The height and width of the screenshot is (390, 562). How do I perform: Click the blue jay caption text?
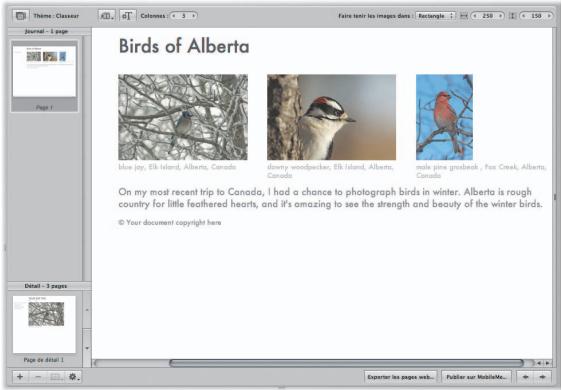pos(177,167)
